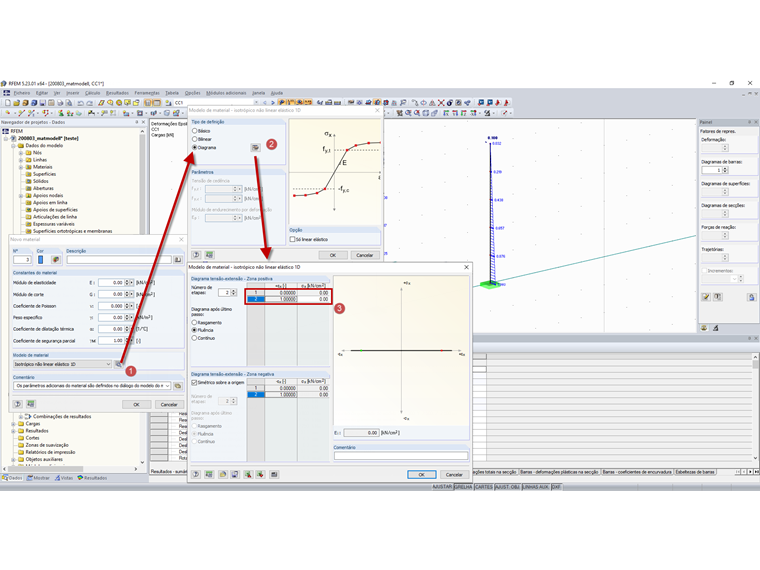Toggle Simétrico sobre a origem checkbox
Image resolution: width=760 pixels, height=570 pixels.
click(x=194, y=382)
